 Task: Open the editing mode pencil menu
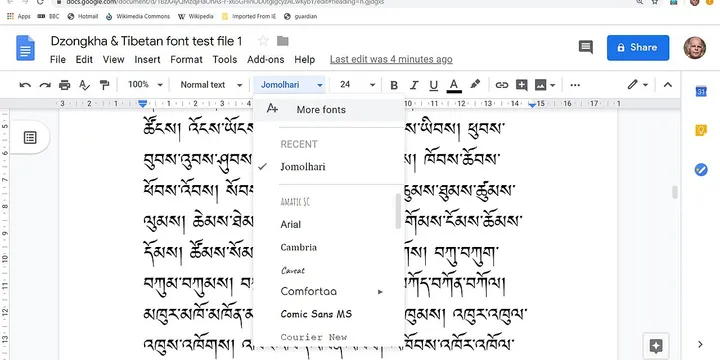(638, 84)
